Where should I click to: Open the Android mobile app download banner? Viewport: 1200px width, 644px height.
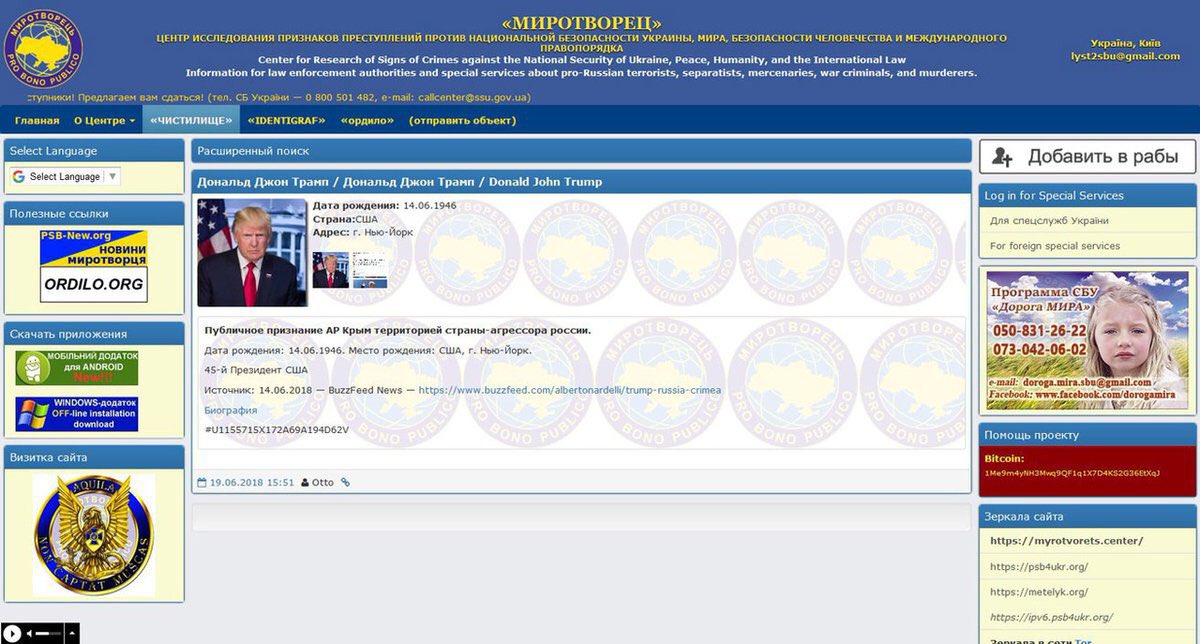click(x=76, y=368)
